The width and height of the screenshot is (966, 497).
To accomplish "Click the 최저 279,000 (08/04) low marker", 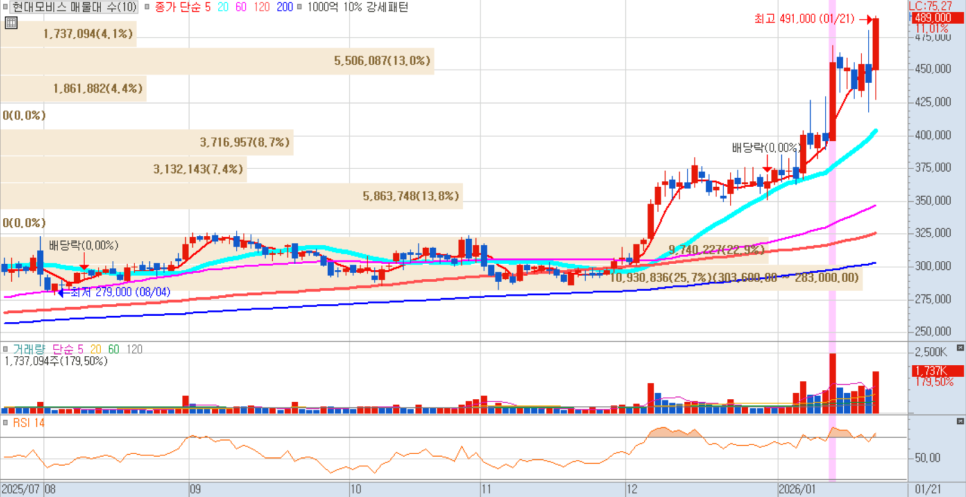I will [115, 292].
